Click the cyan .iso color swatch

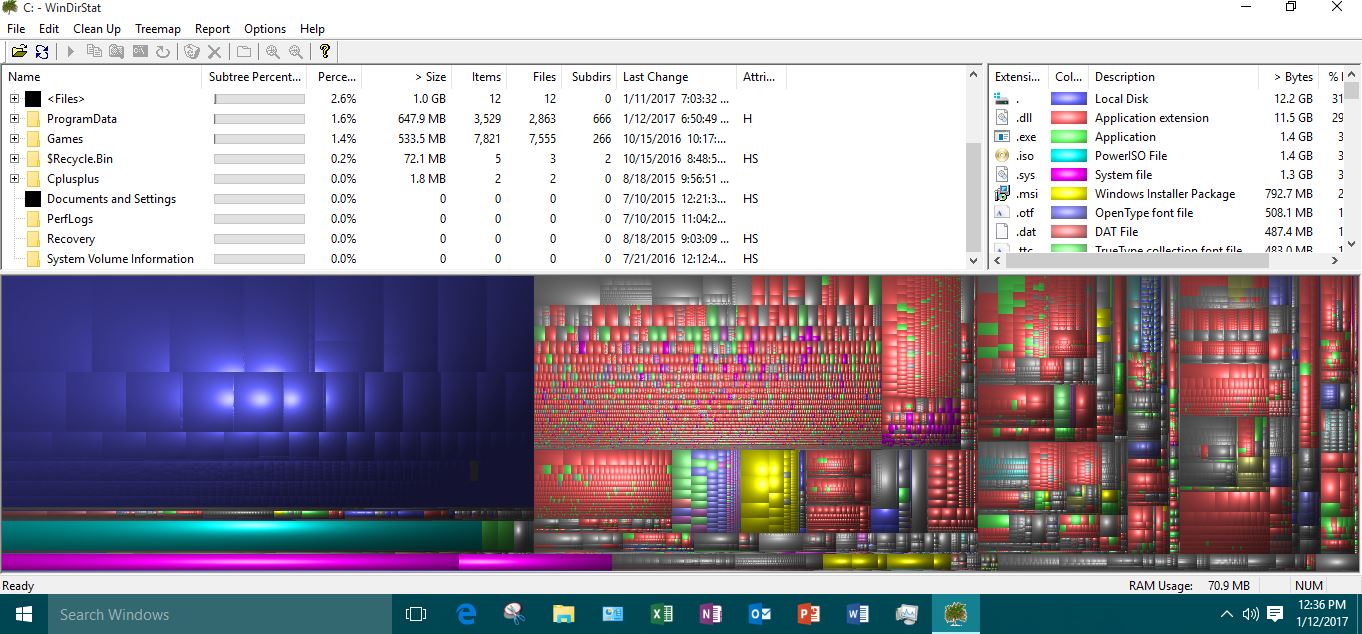pos(1068,156)
